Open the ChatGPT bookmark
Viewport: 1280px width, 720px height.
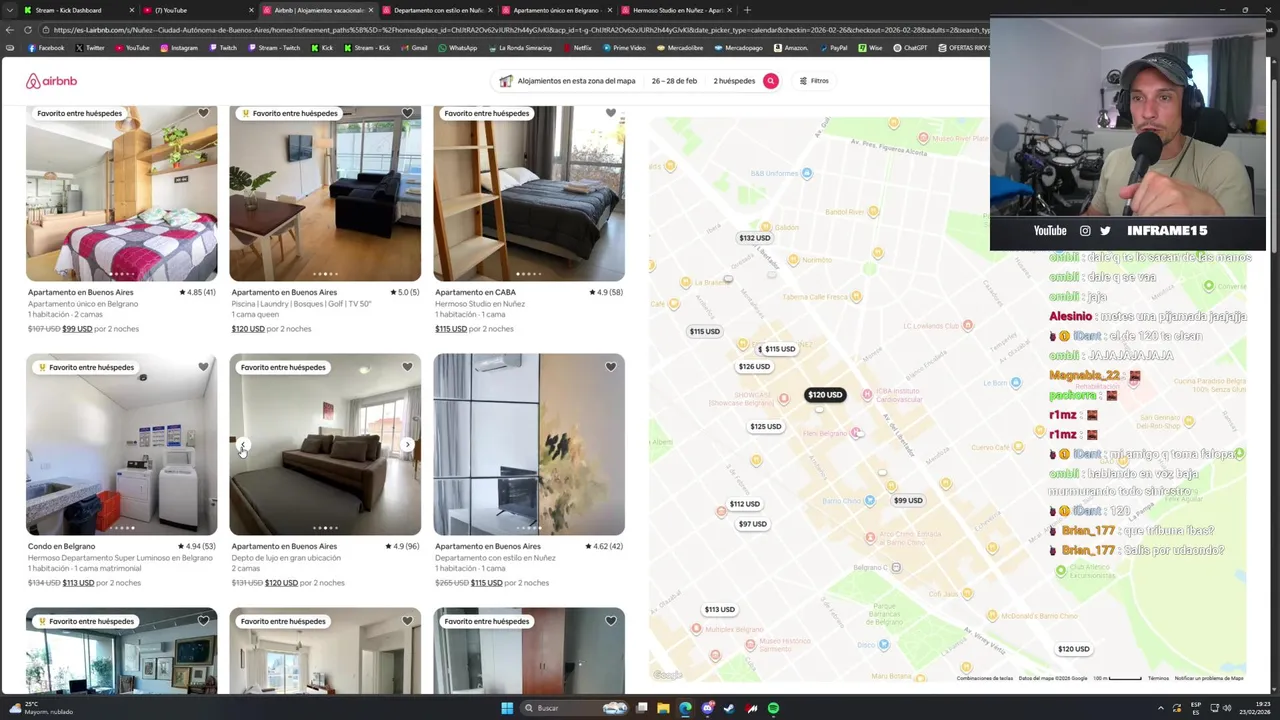[x=910, y=48]
